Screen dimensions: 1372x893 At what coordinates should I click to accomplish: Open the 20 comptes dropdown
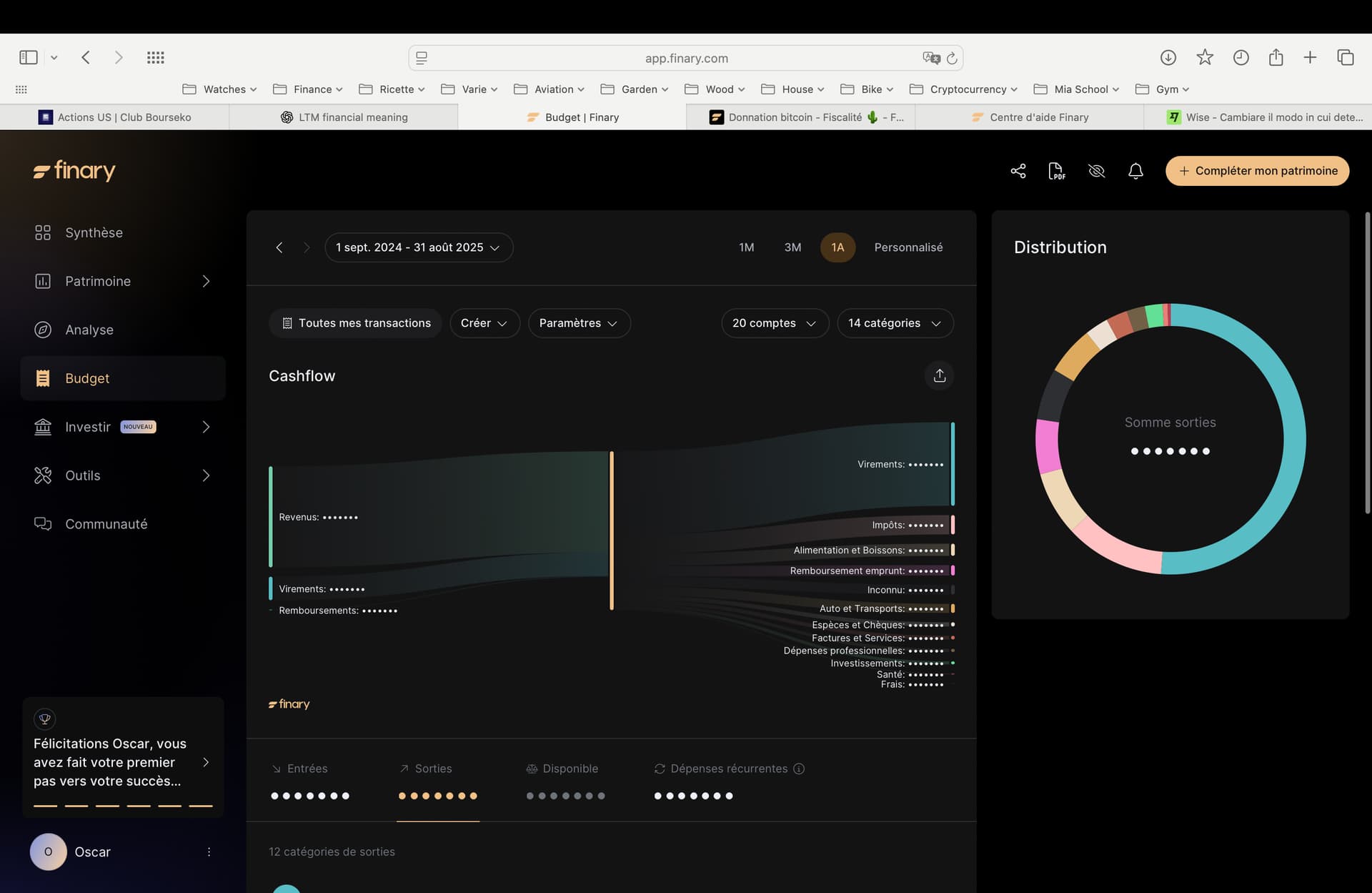pyautogui.click(x=774, y=323)
